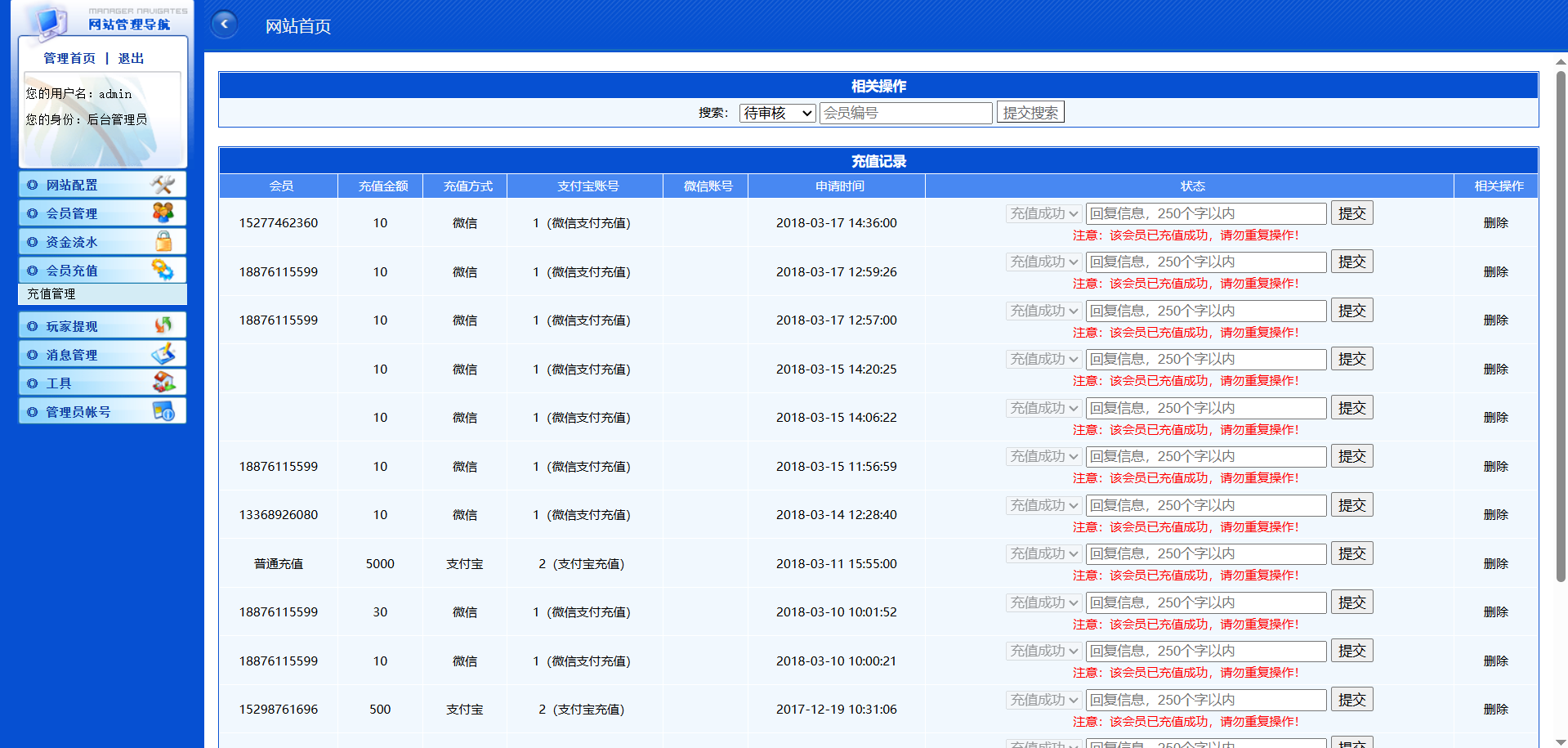Click reply field for 14:36:00 record

[1206, 213]
